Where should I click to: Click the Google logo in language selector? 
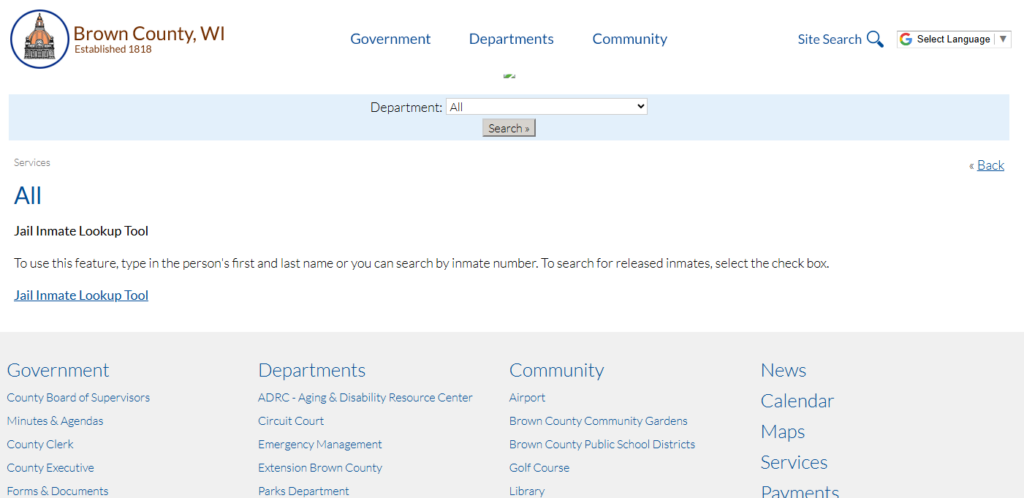coord(906,39)
